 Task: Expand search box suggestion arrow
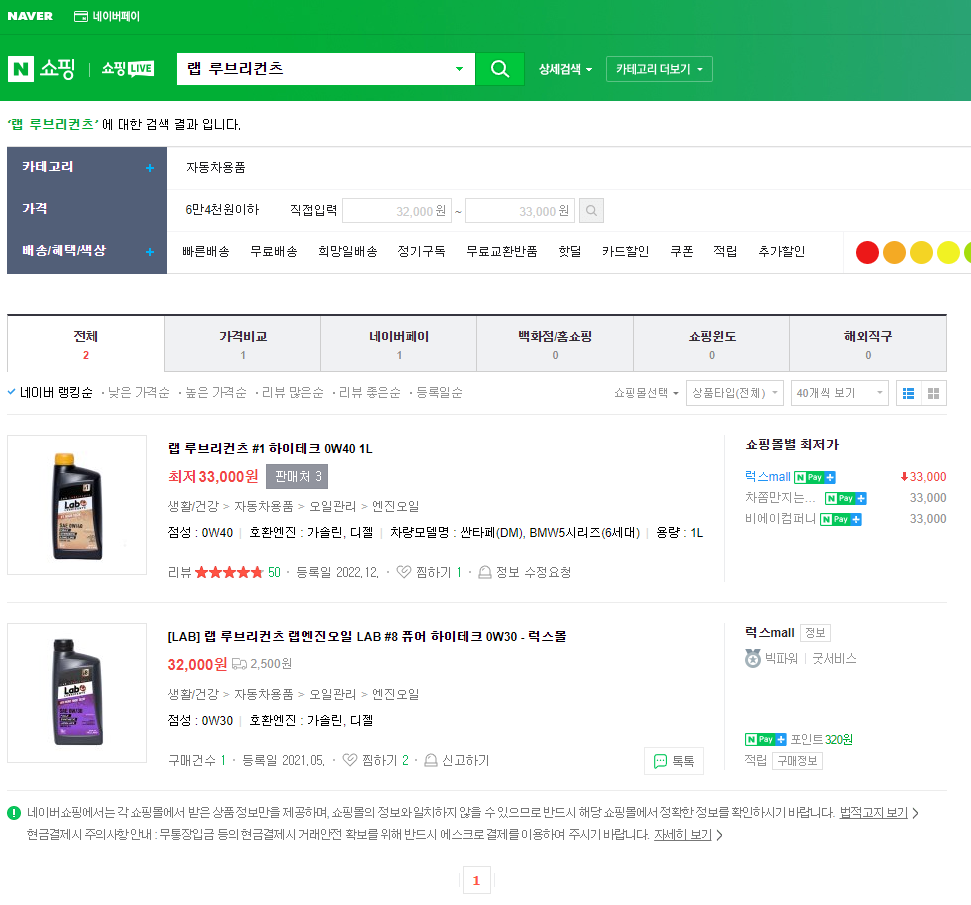[x=459, y=69]
